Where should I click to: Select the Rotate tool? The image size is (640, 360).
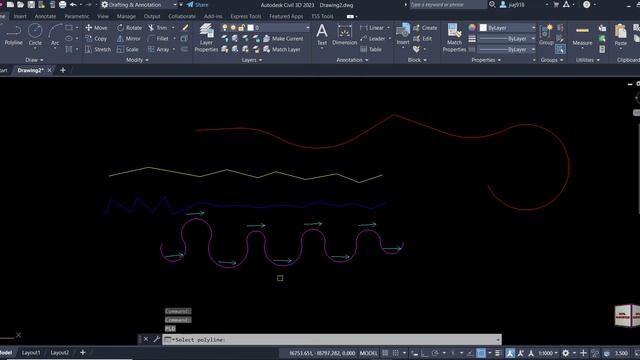pyautogui.click(x=129, y=28)
